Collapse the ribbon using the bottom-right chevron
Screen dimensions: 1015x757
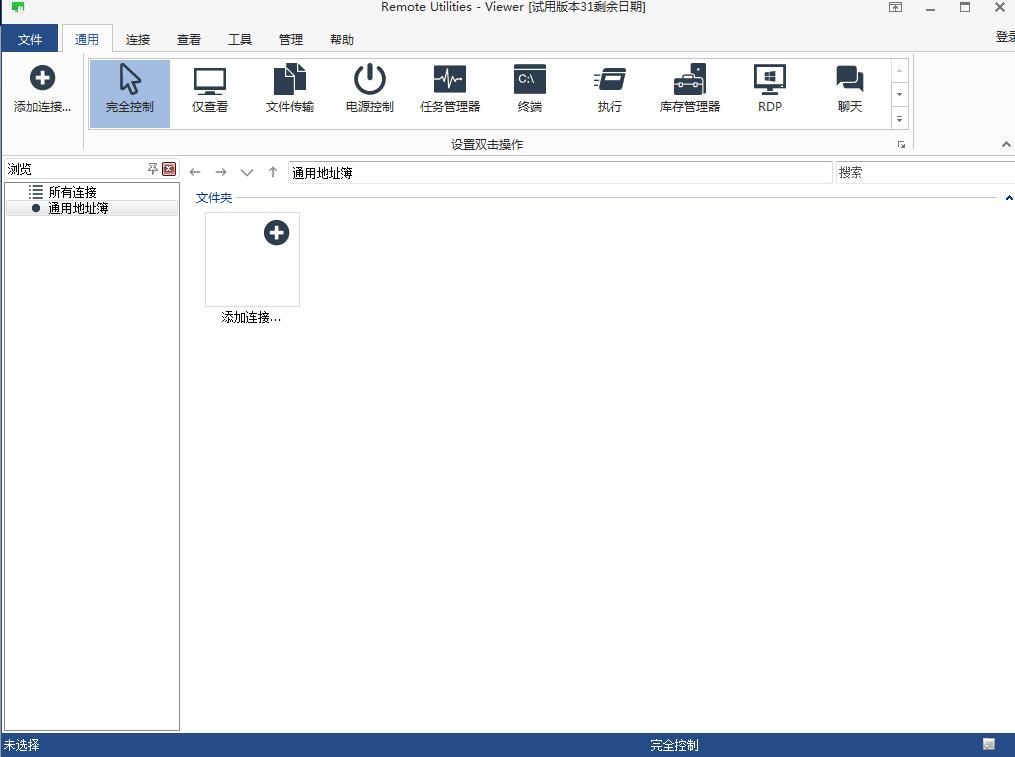pyautogui.click(x=1007, y=143)
